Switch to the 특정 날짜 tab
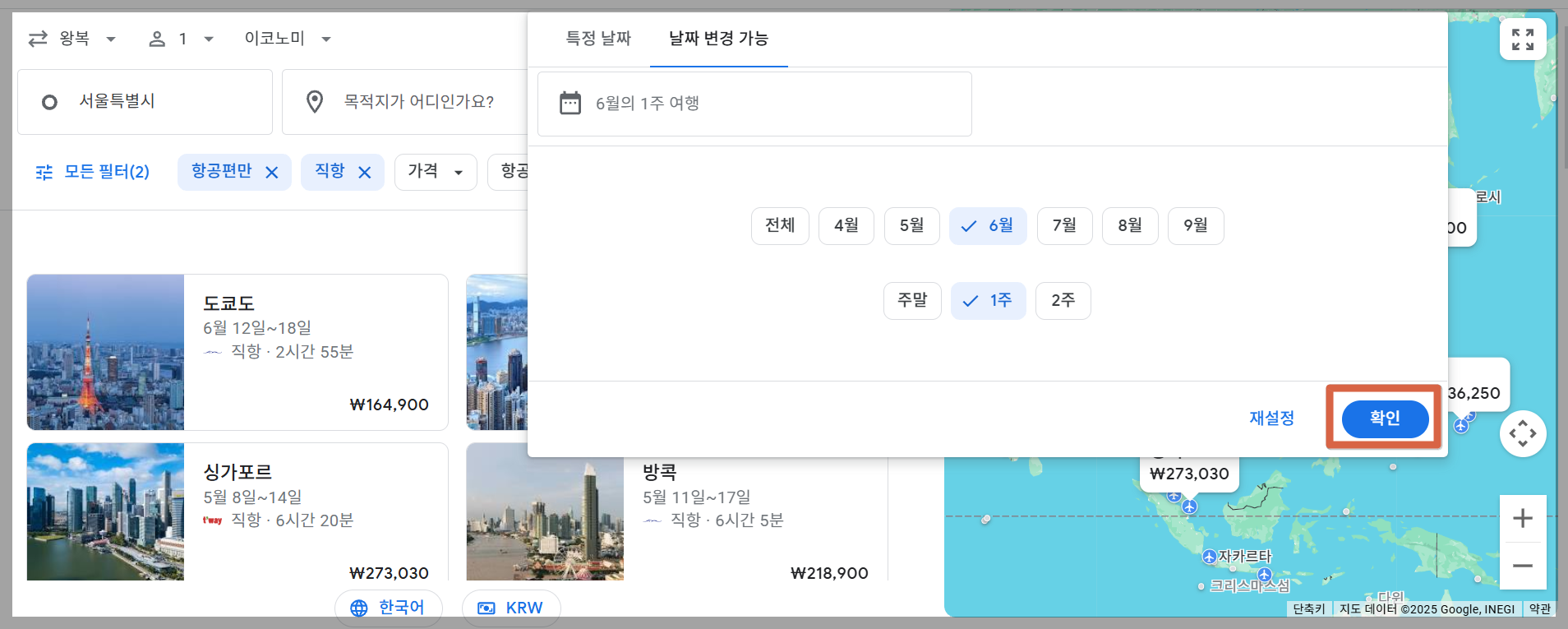The width and height of the screenshot is (1568, 629). [x=598, y=39]
